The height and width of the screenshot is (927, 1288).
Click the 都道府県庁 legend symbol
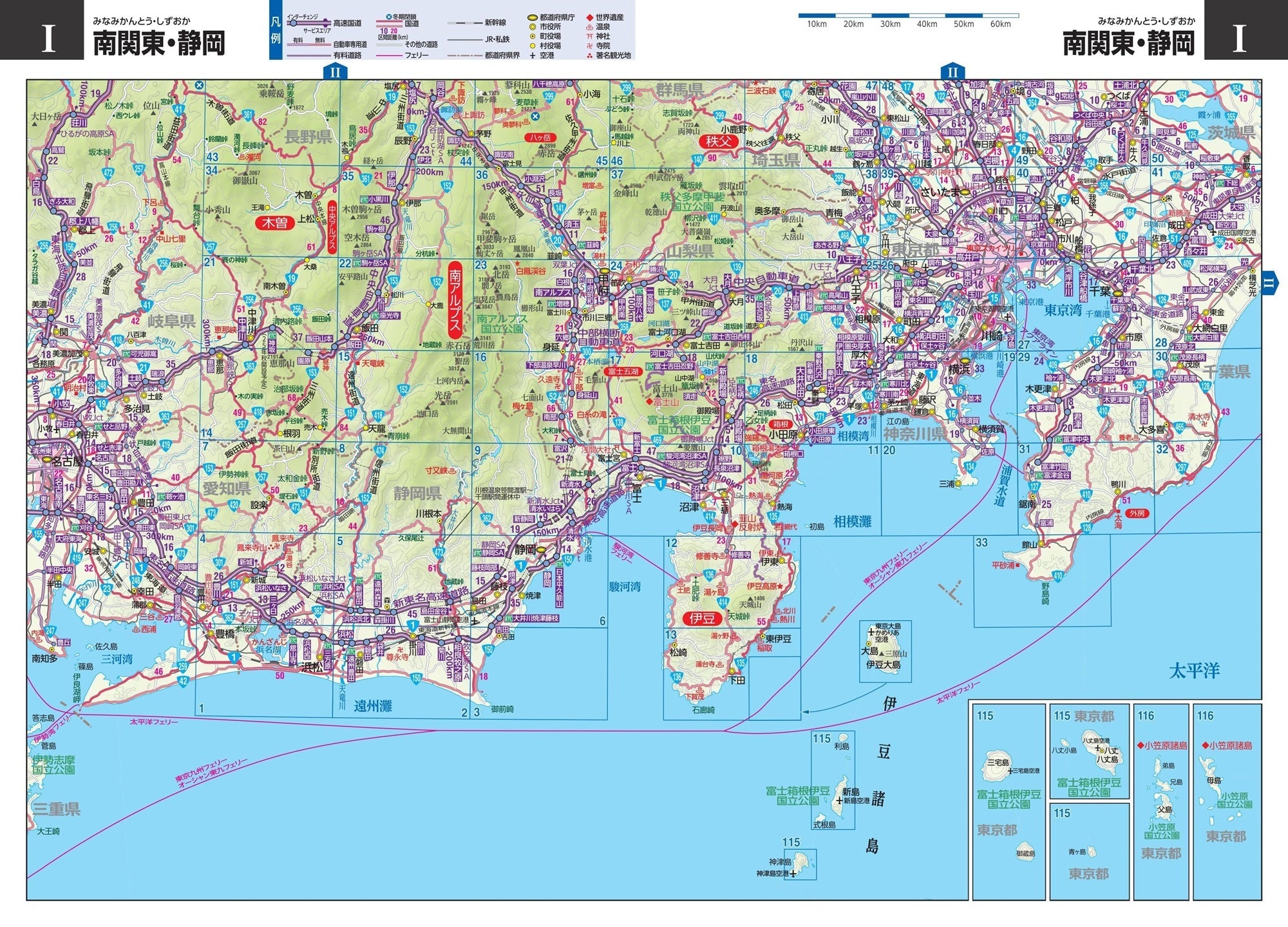pyautogui.click(x=532, y=17)
